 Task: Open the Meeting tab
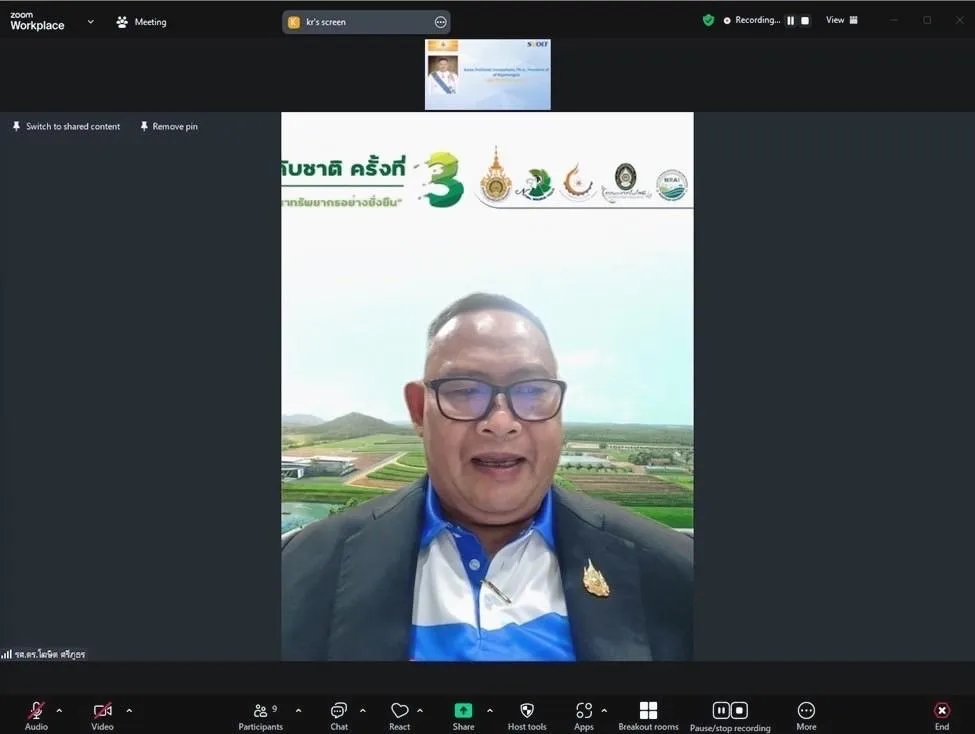coord(141,22)
